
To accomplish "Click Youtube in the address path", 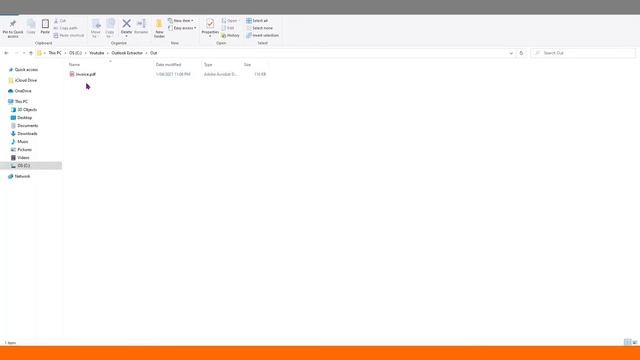I will (x=97, y=53).
